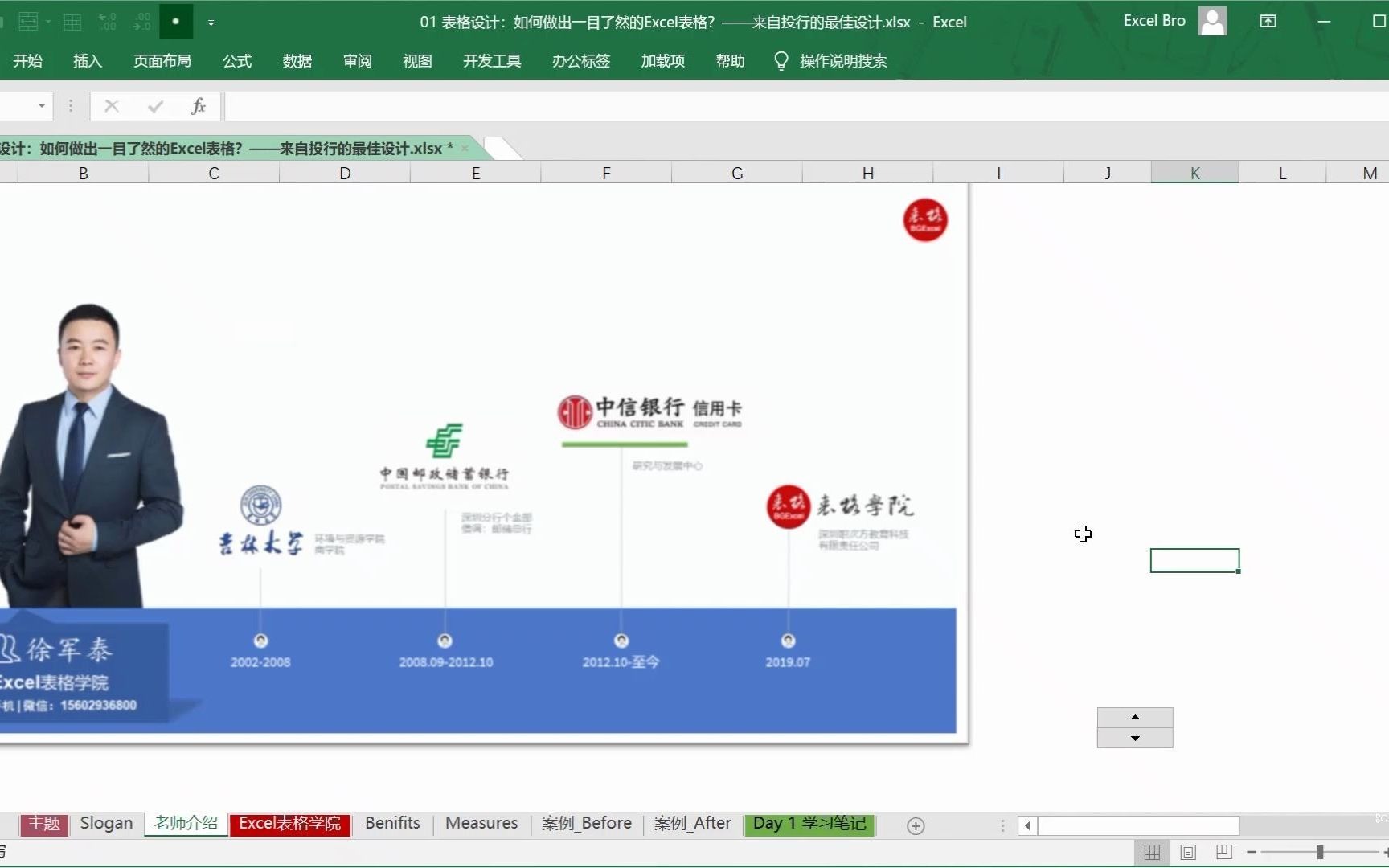This screenshot has width=1389, height=868.
Task: Select column B header
Action: [x=84, y=173]
